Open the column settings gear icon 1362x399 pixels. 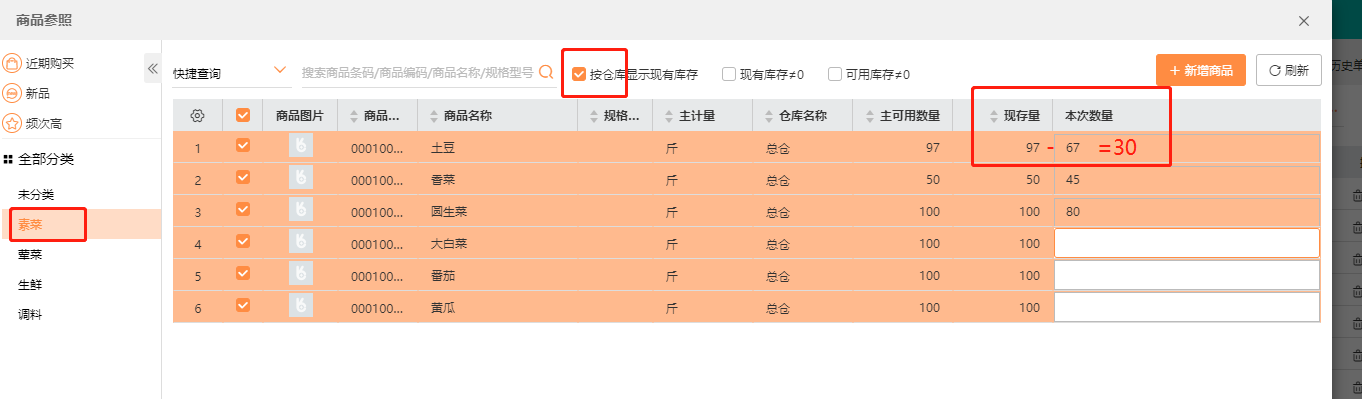click(197, 116)
